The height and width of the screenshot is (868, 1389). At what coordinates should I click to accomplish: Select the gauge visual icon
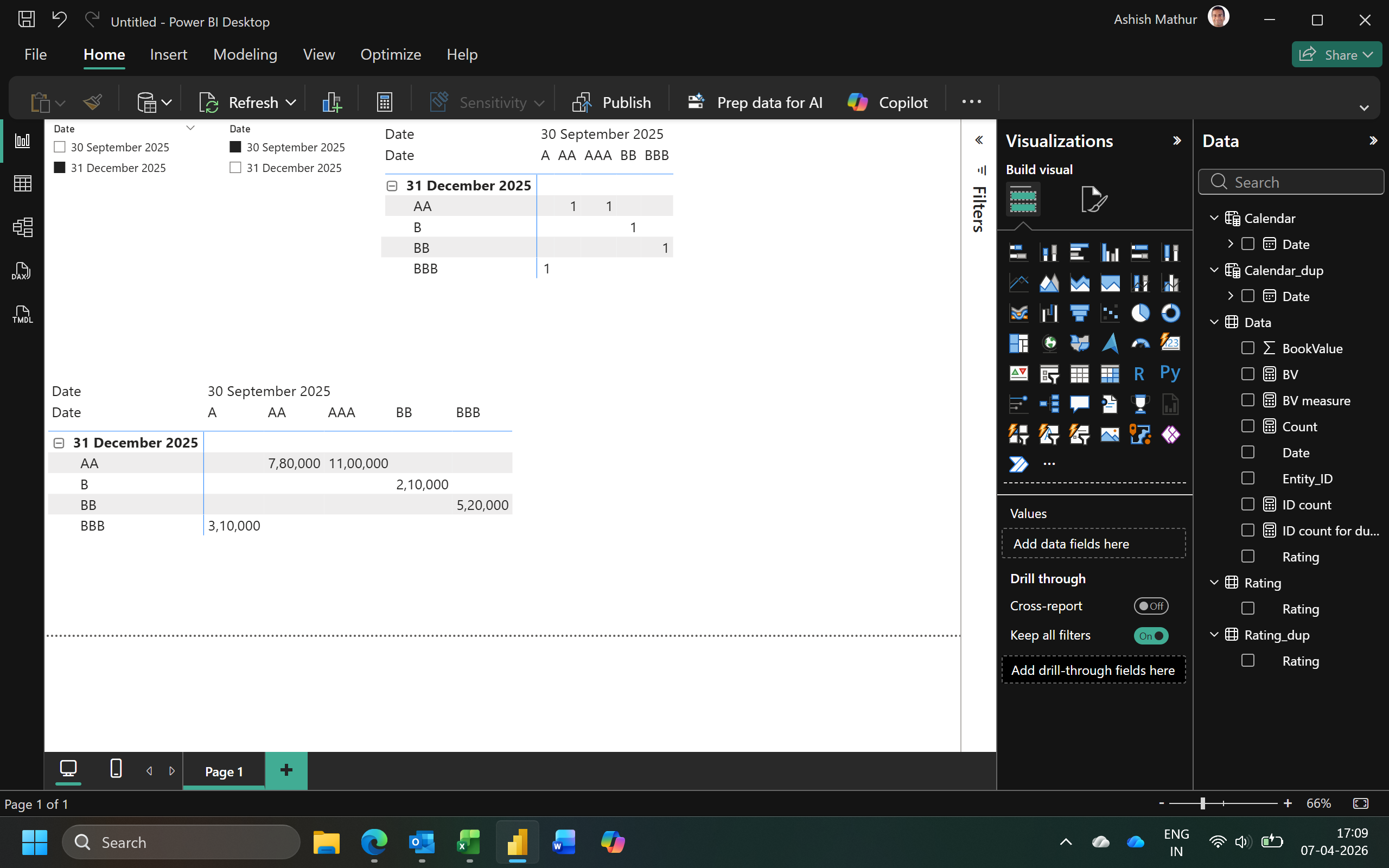[x=1140, y=343]
